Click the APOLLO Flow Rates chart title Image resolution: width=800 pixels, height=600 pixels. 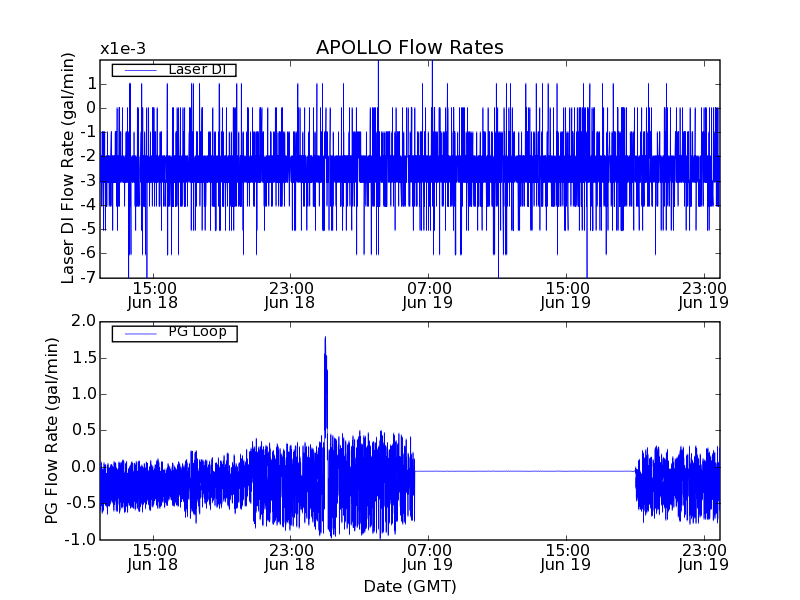point(409,48)
